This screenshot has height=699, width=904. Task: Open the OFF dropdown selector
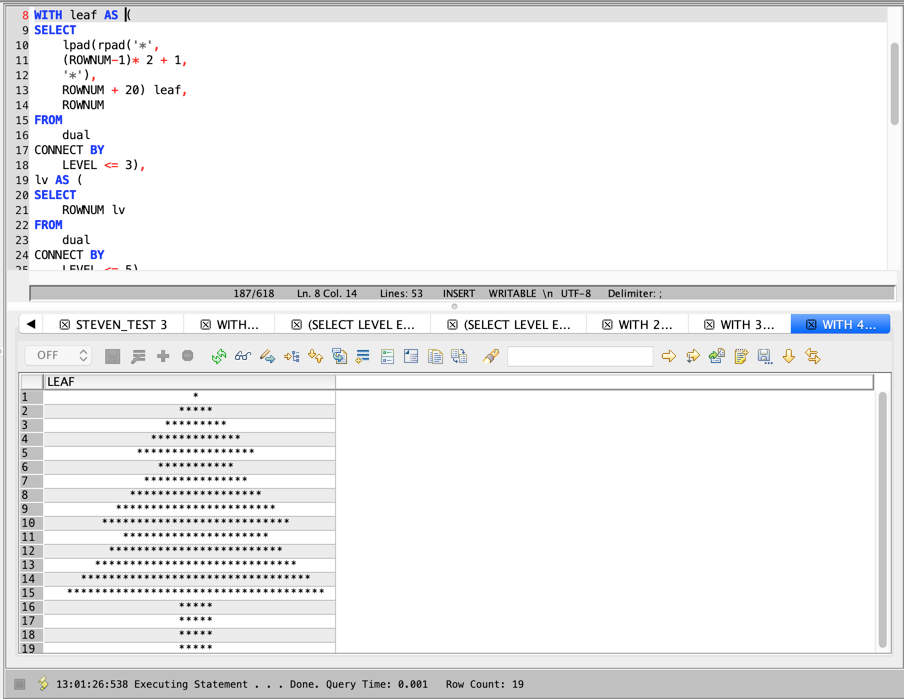tap(58, 356)
